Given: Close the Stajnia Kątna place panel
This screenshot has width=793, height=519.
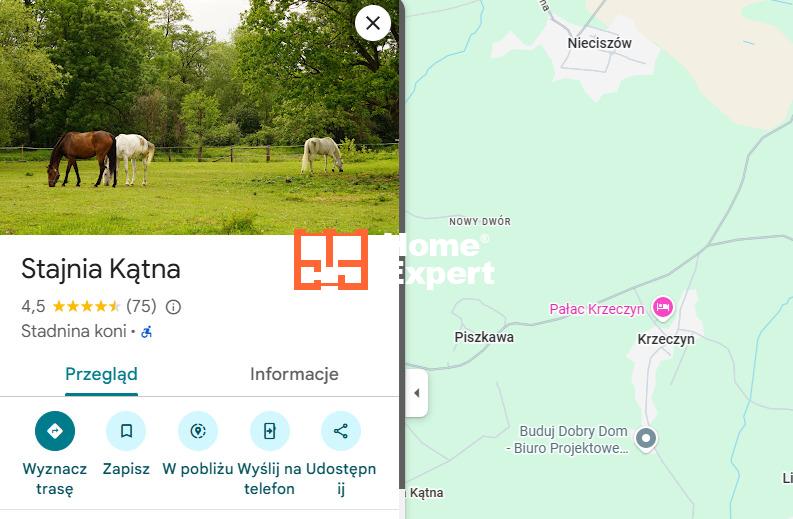Looking at the screenshot, I should [x=373, y=23].
